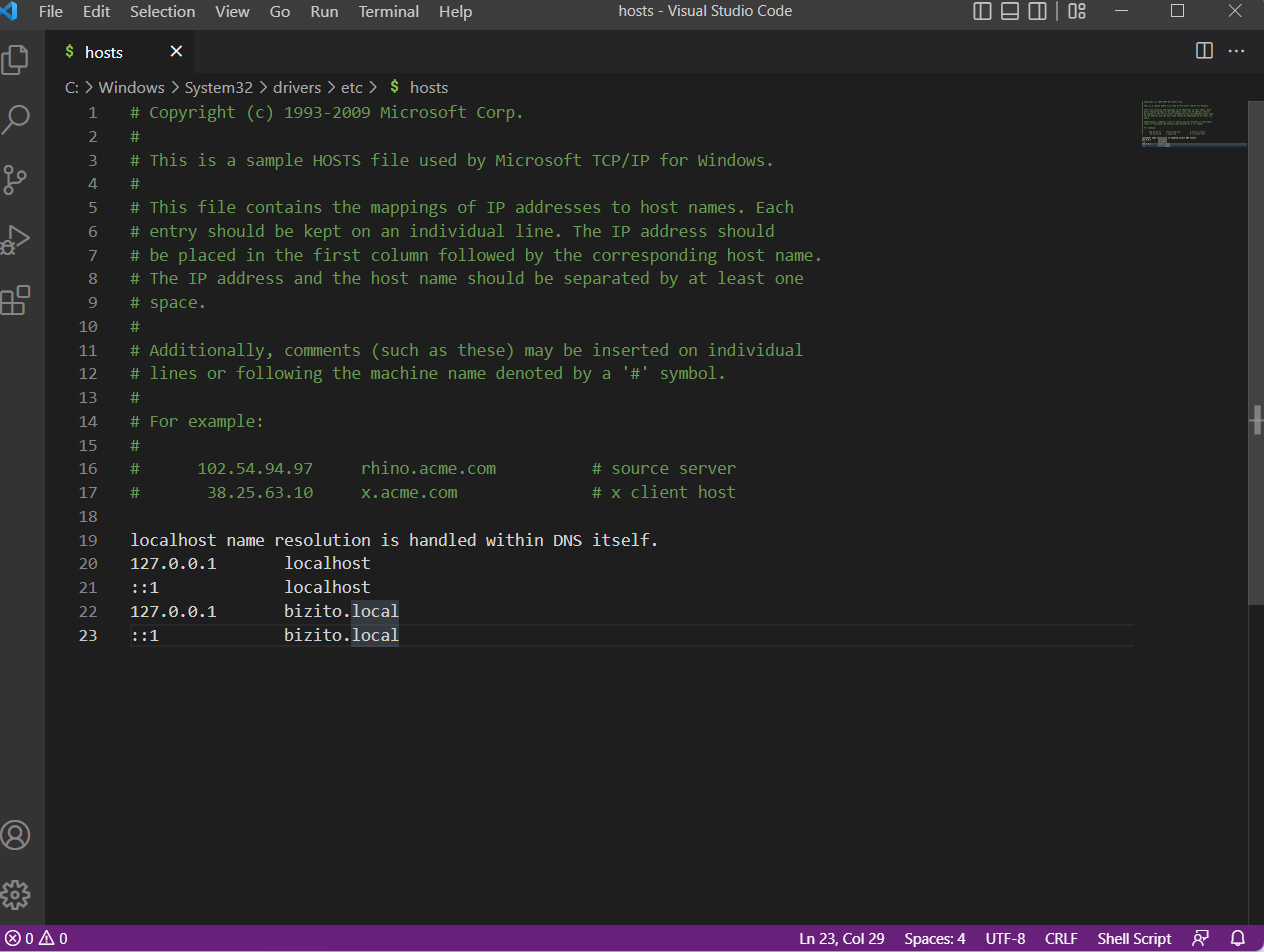Expand the drivers breadcrumb segment
Image resolution: width=1264 pixels, height=952 pixels.
(297, 88)
